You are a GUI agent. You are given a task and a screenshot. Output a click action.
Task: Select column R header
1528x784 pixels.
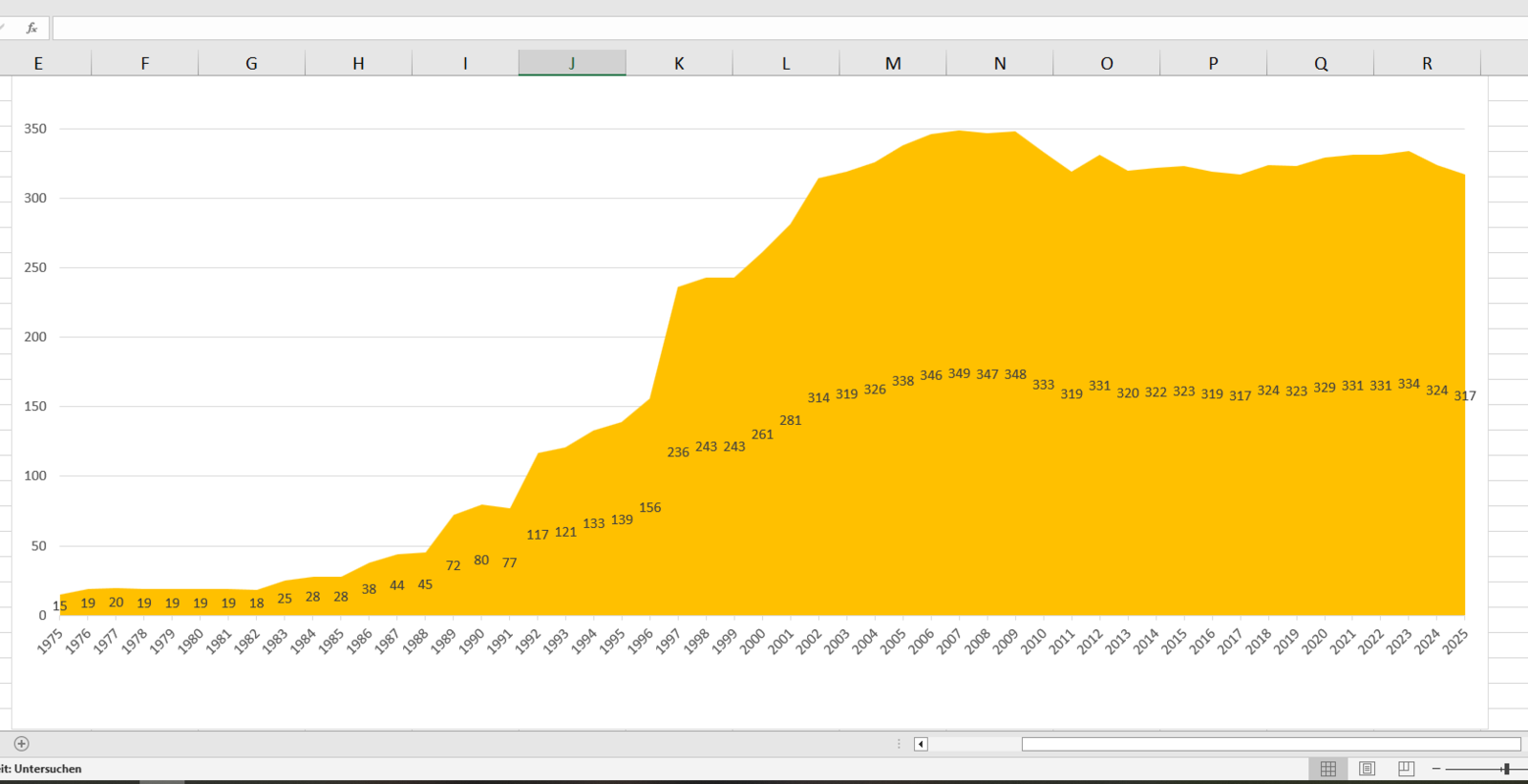point(1427,63)
